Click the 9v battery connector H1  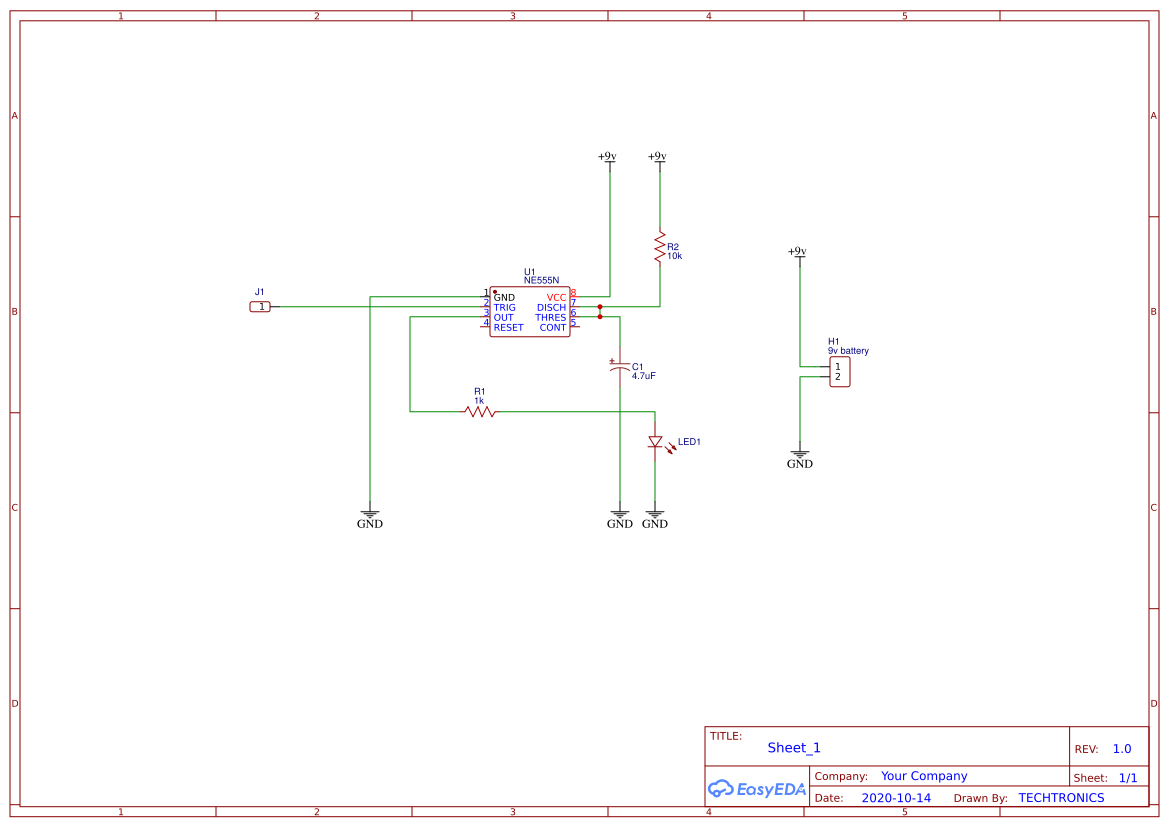pos(838,370)
